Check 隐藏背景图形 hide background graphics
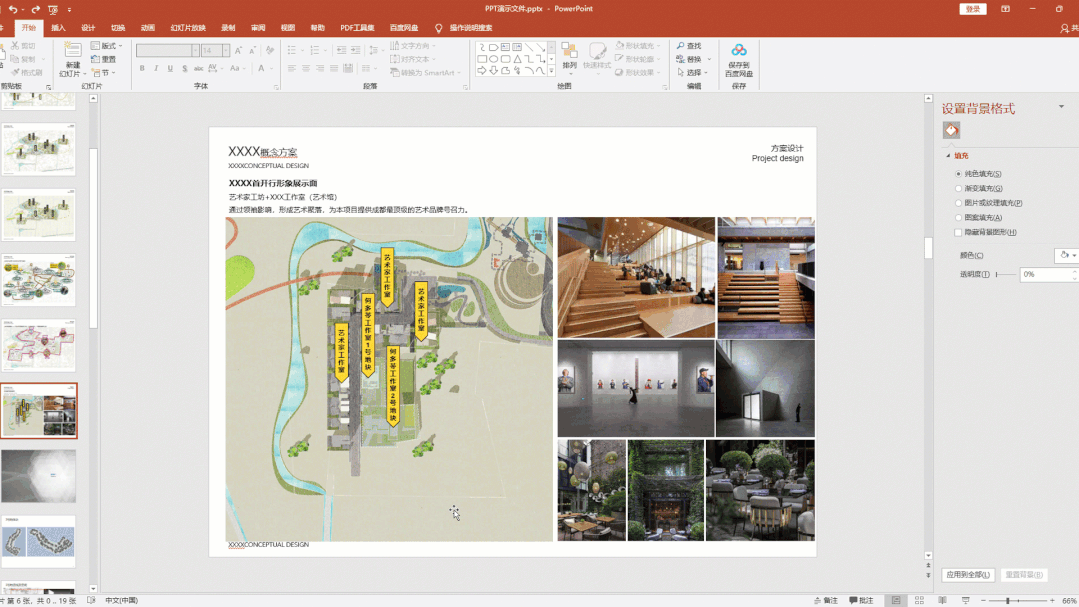 pyautogui.click(x=959, y=233)
